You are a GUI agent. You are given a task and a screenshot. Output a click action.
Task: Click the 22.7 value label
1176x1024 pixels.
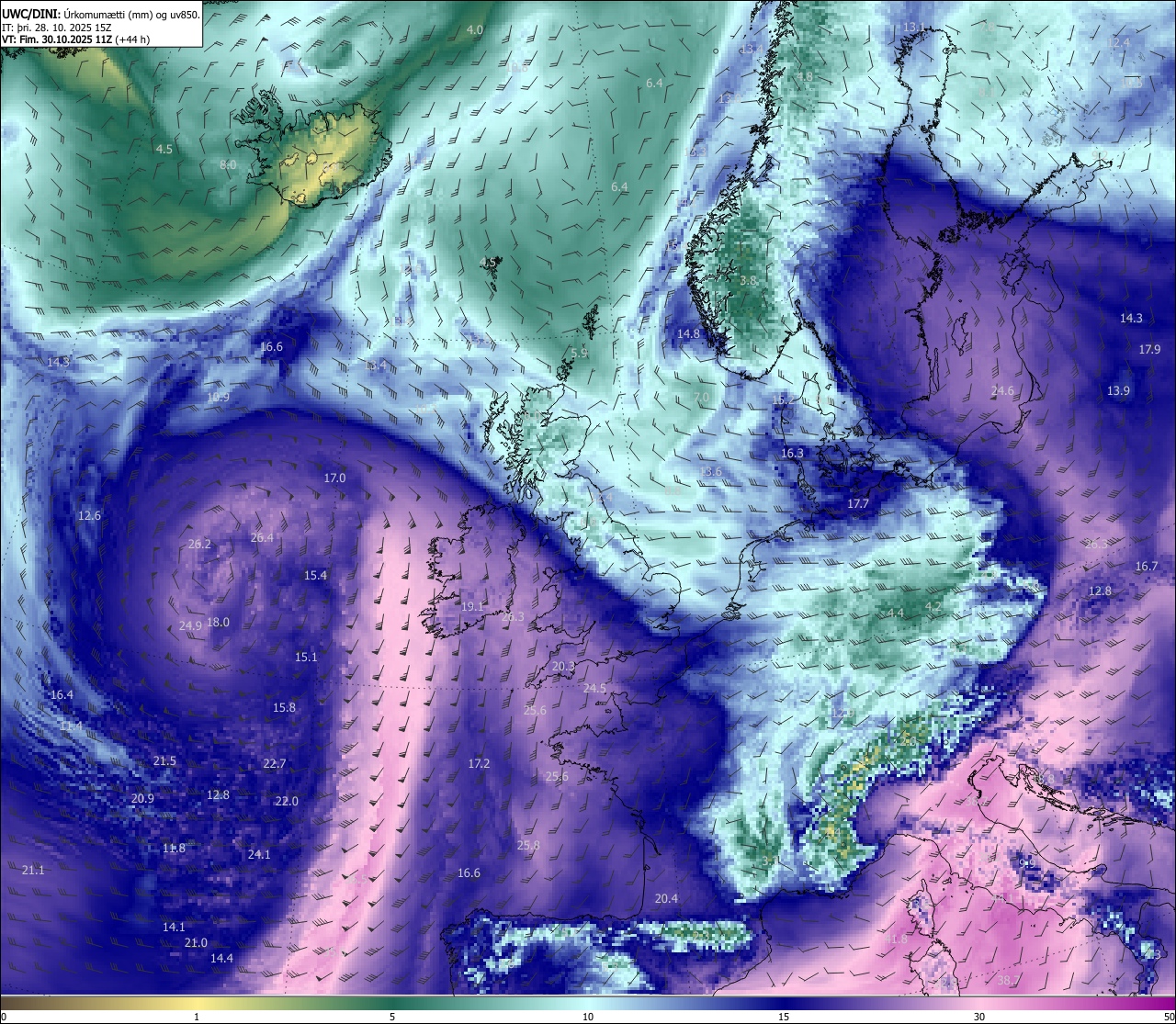point(275,764)
